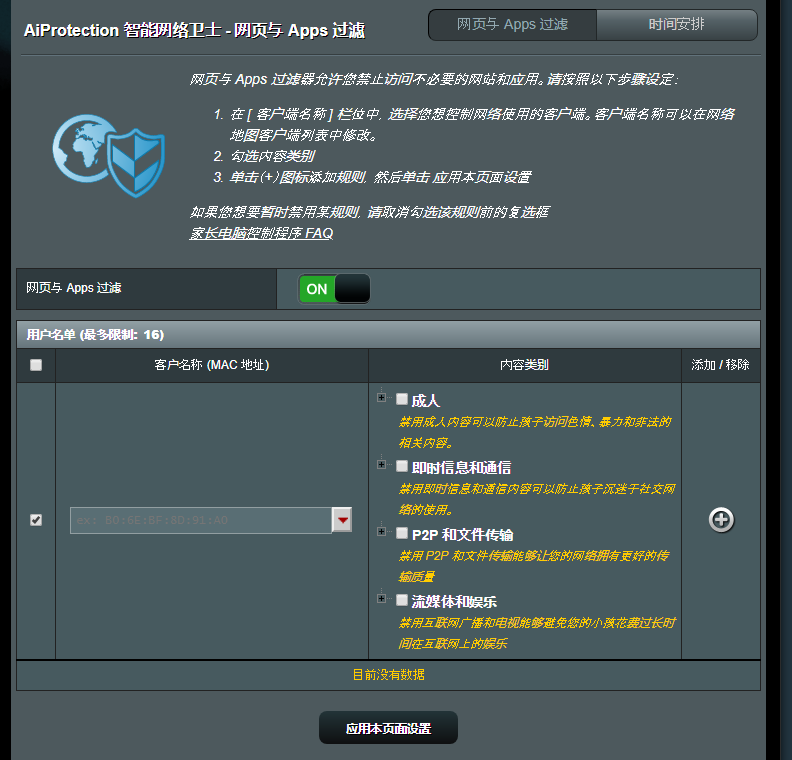Image resolution: width=792 pixels, height=760 pixels.
Task: Click the add rule plus icon
Action: coord(721,520)
